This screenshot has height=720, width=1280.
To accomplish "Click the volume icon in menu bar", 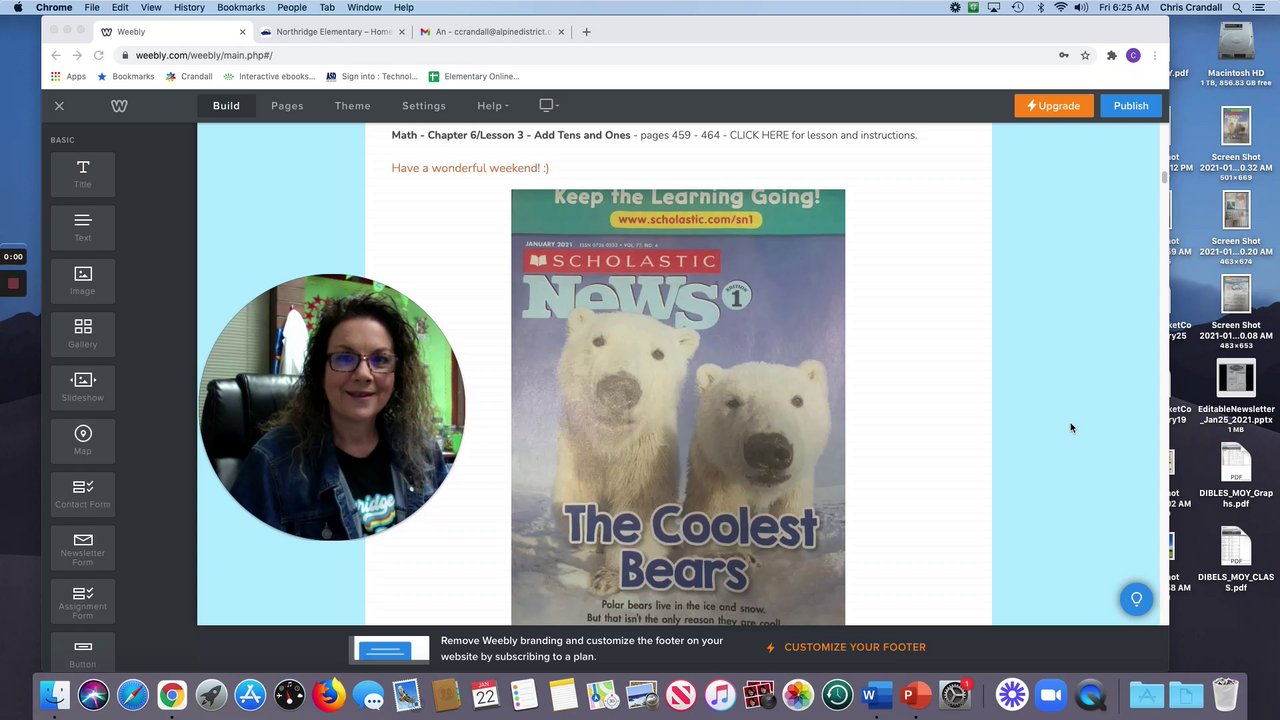I will [x=1081, y=7].
